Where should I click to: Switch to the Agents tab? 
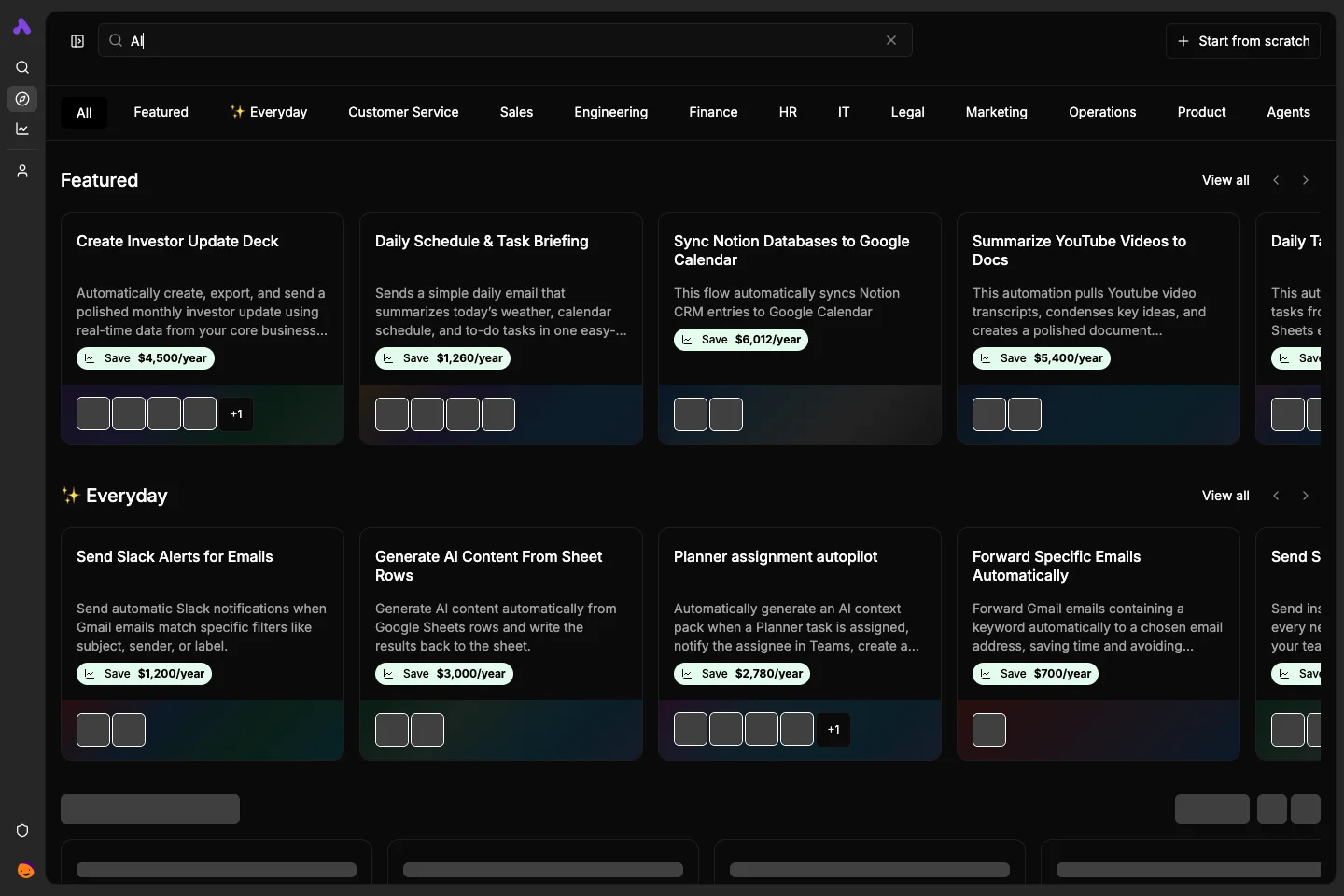[1288, 112]
